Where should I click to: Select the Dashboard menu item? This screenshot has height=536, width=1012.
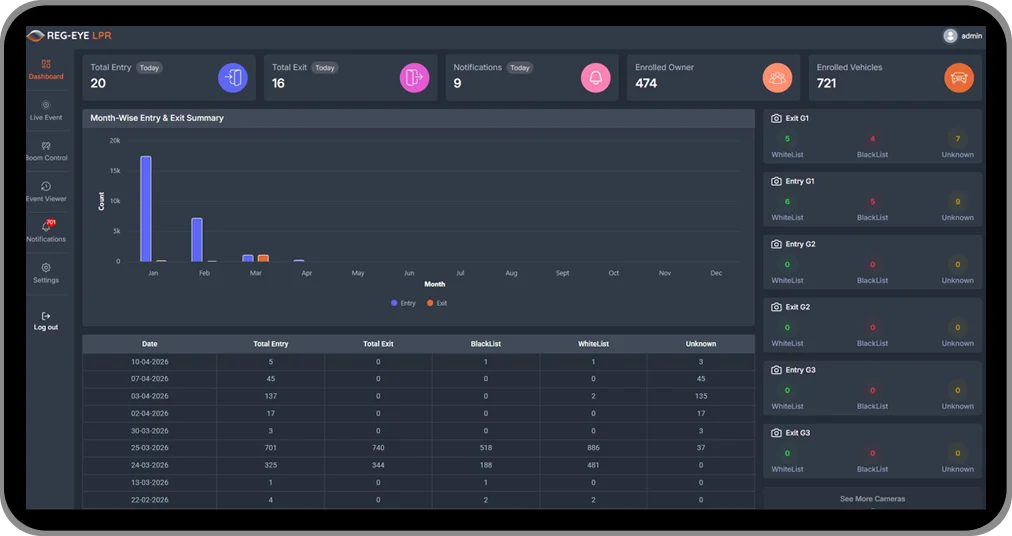[46, 69]
